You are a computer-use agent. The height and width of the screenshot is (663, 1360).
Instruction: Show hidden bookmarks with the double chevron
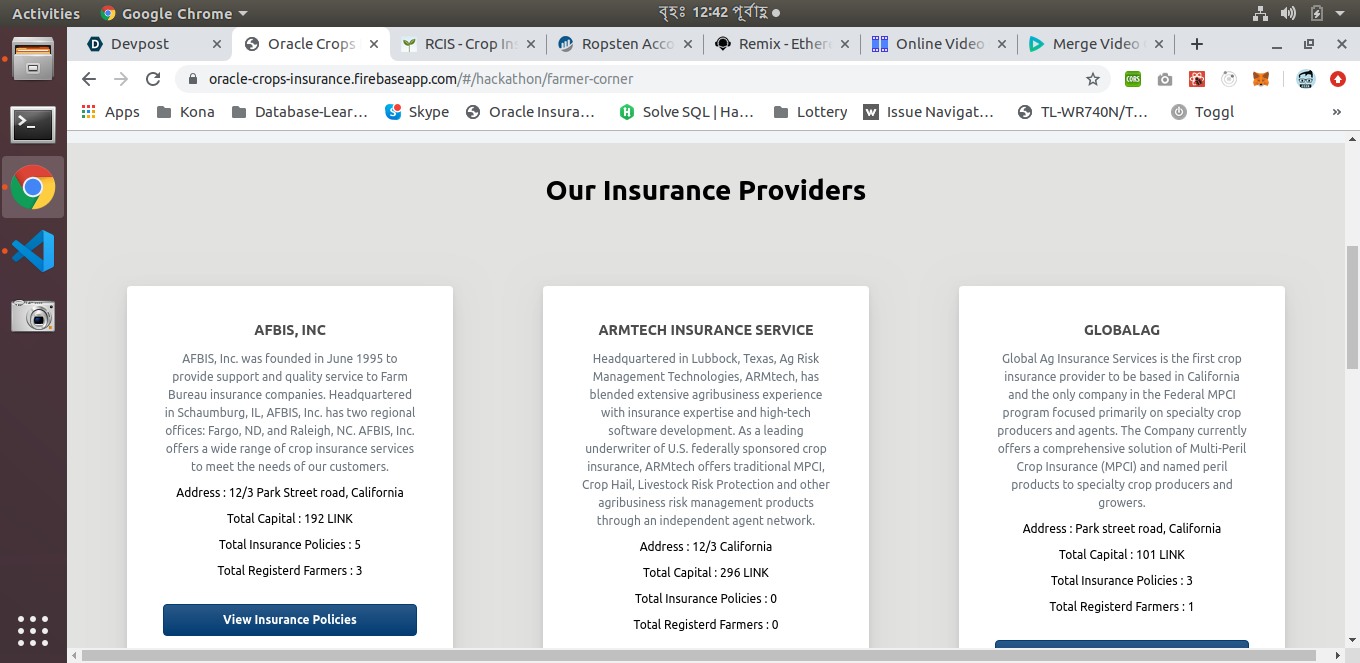1337,112
